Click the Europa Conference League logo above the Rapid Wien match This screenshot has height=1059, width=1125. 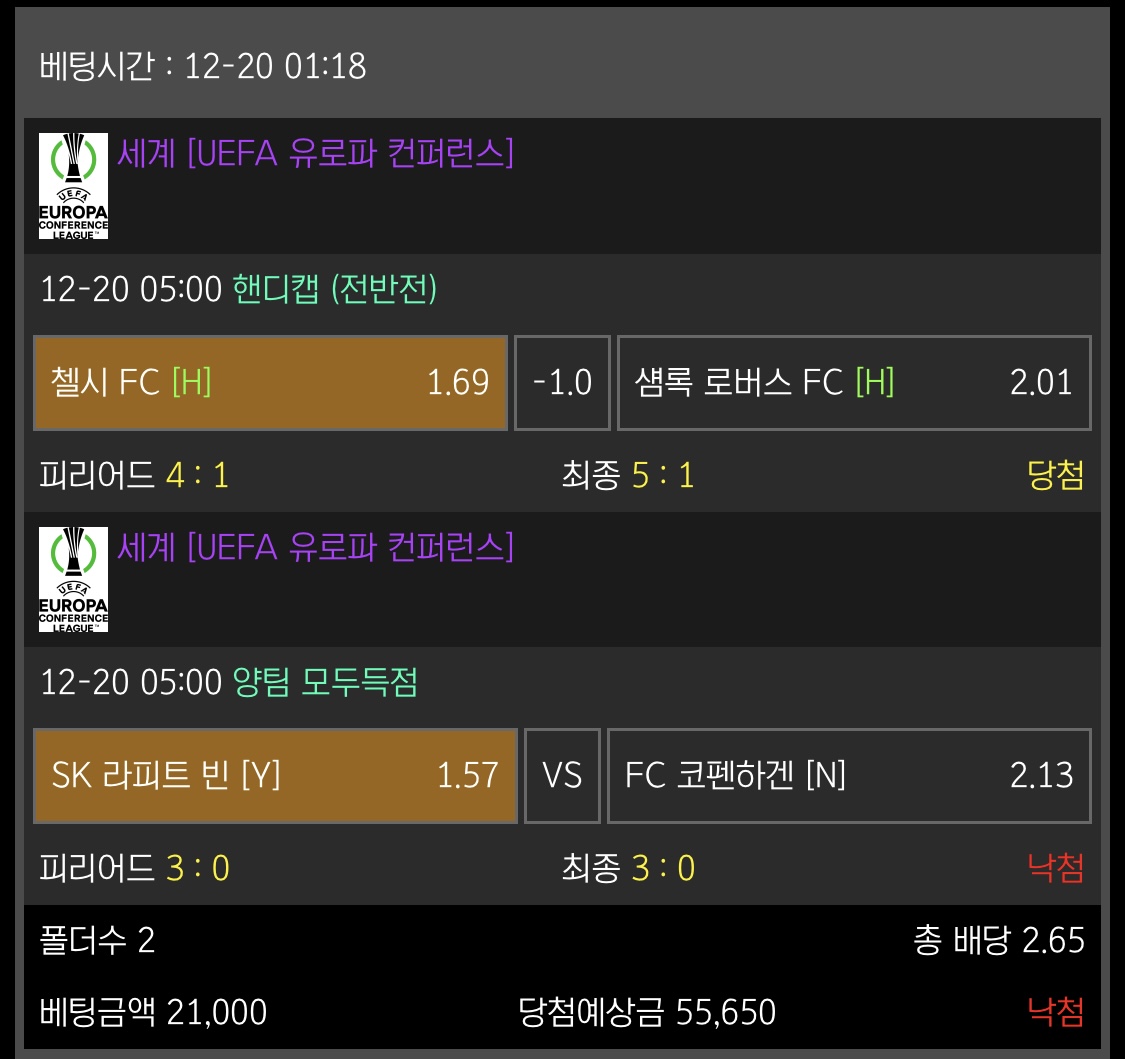(73, 579)
